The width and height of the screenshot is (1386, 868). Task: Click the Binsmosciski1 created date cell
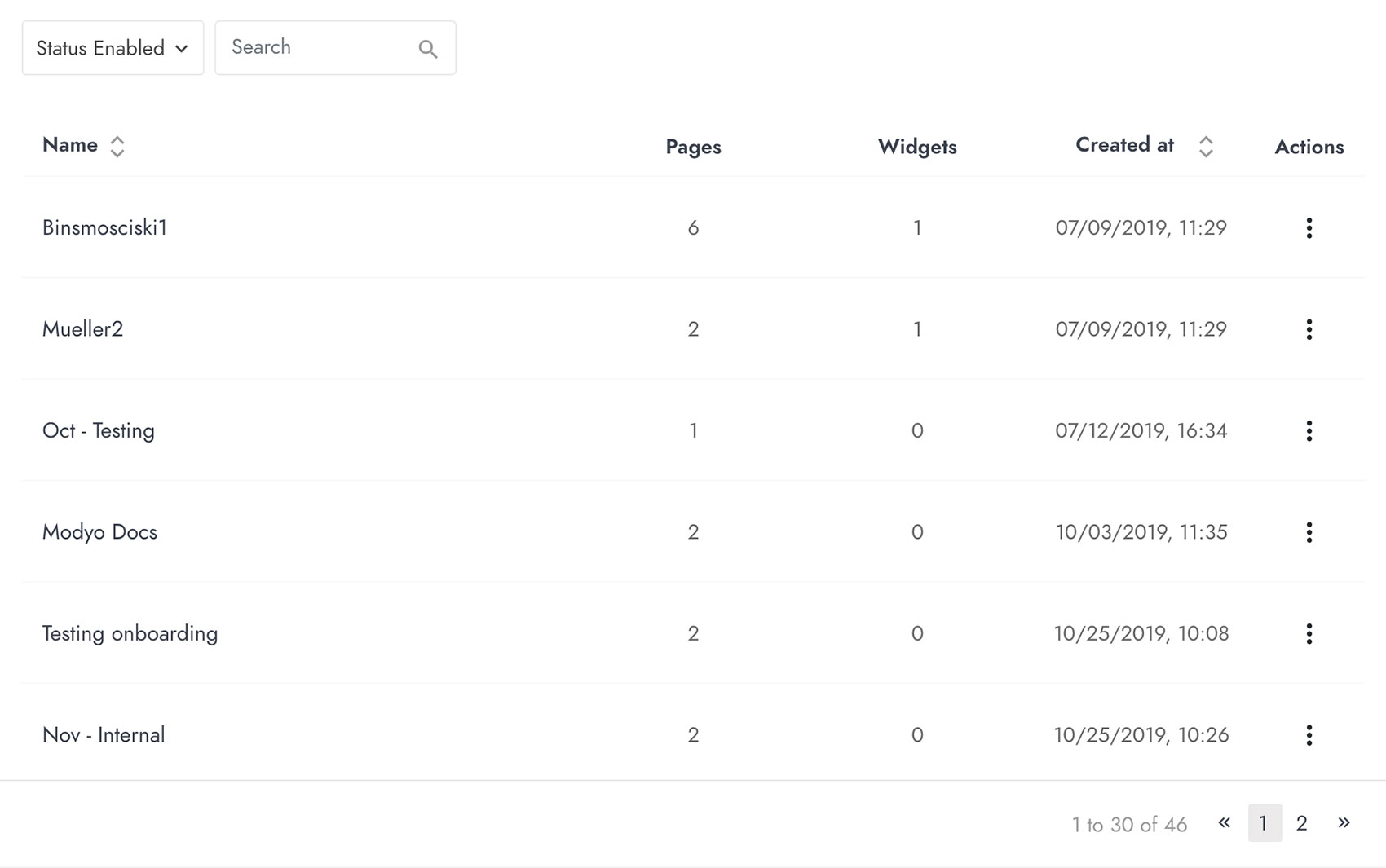point(1141,227)
